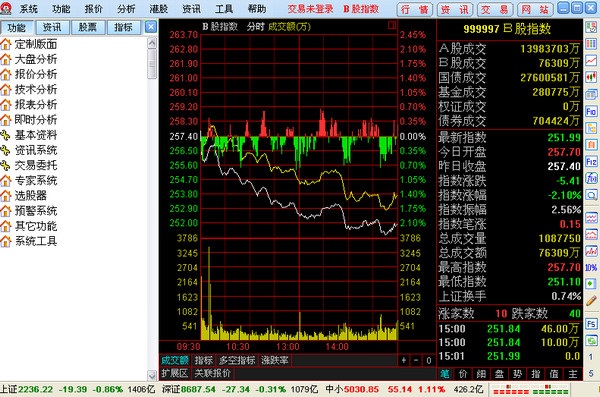
Task: Open the F12 icon in right toolbar
Action: (591, 162)
